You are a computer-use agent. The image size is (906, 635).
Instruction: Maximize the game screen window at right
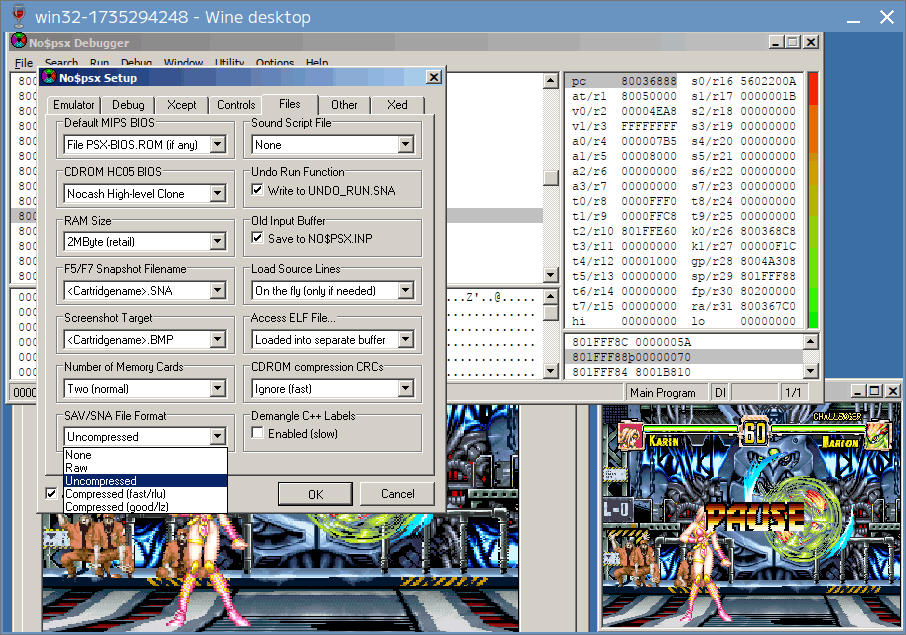pos(875,391)
